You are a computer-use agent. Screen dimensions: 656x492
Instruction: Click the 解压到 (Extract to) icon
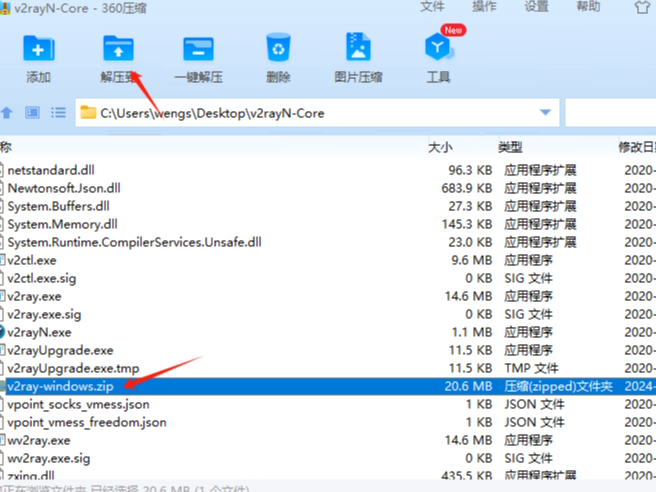[x=118, y=49]
